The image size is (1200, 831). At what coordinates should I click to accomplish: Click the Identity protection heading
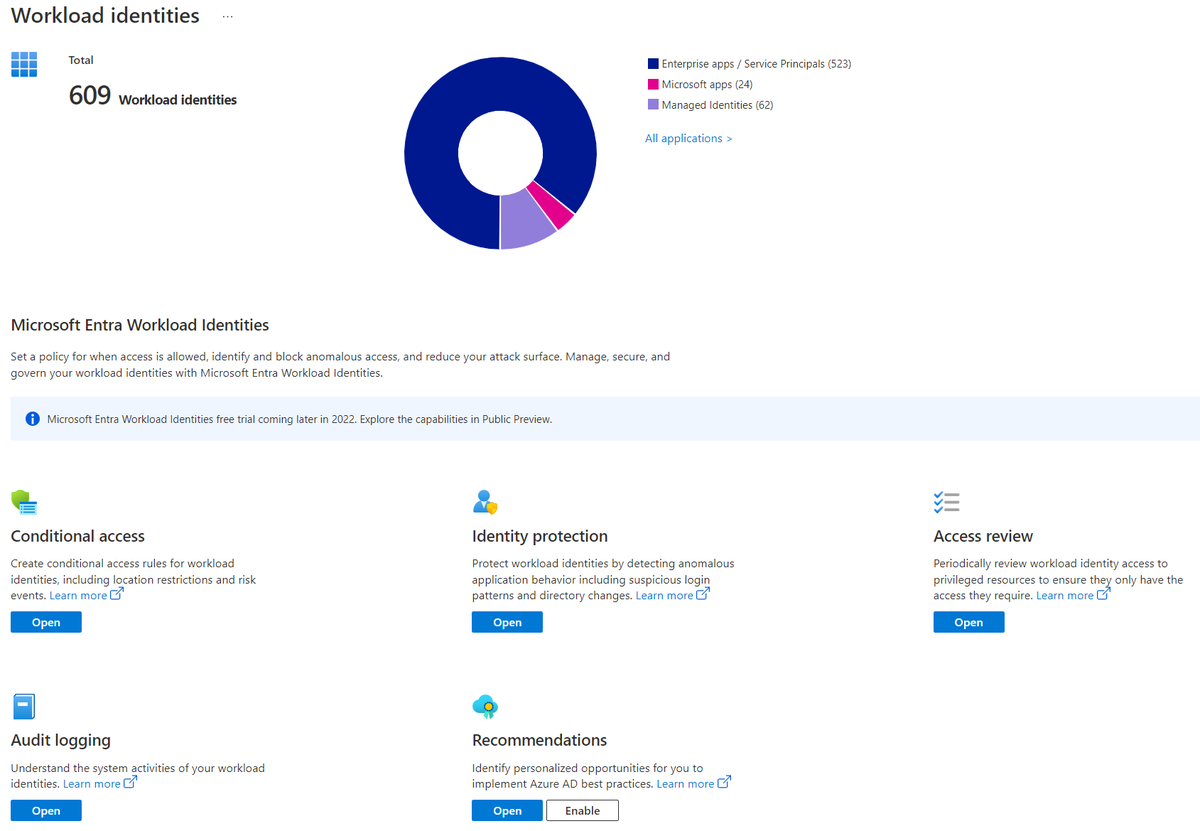pos(540,536)
